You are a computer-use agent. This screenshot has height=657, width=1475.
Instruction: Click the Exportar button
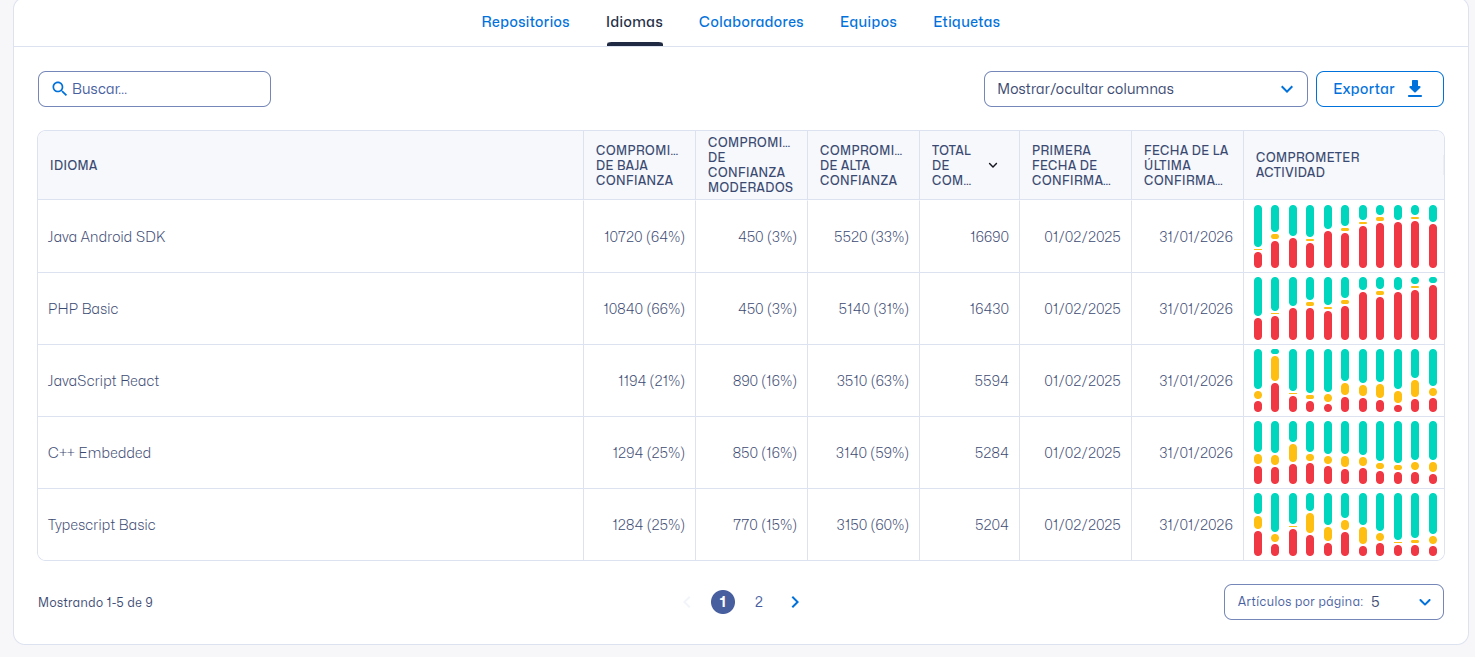point(1378,89)
